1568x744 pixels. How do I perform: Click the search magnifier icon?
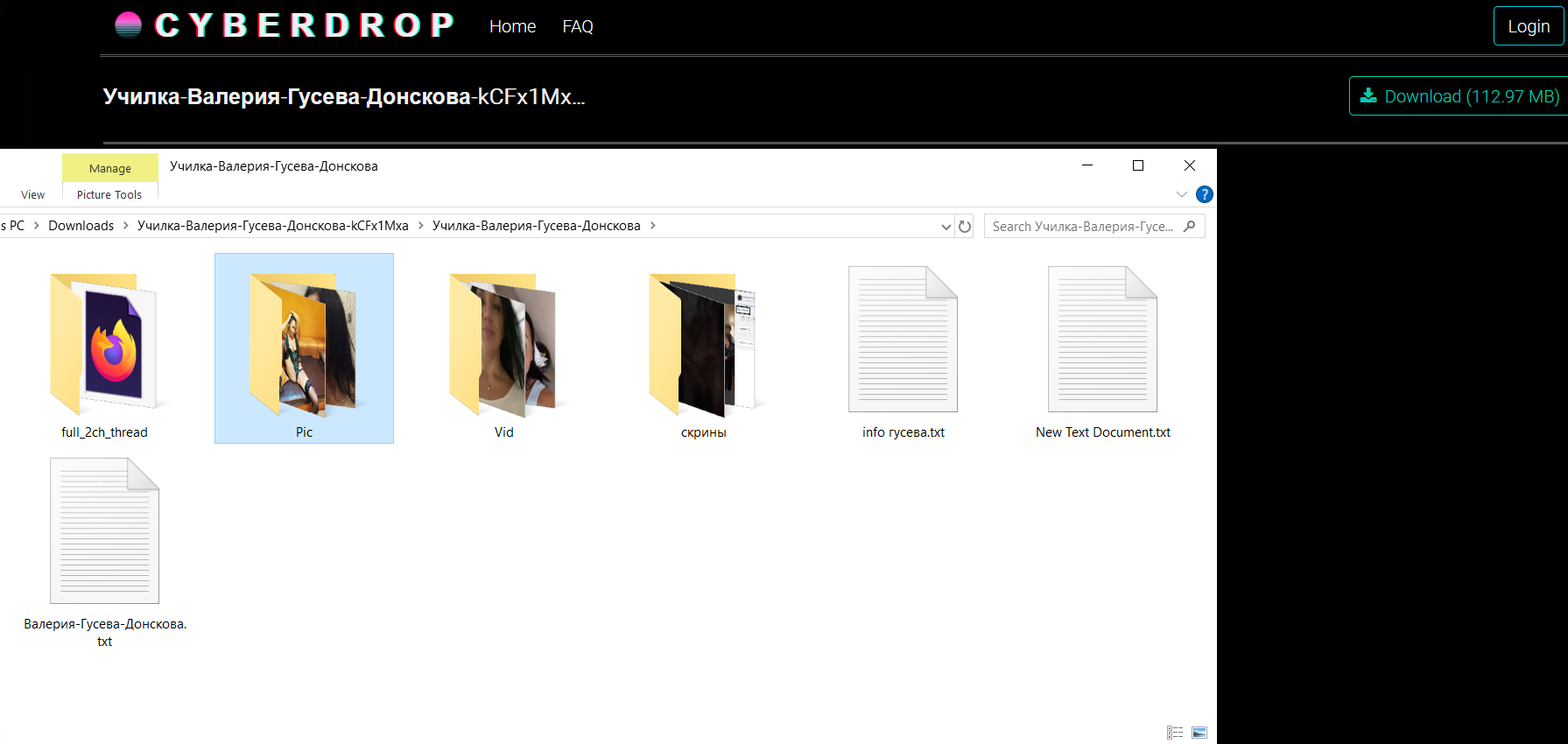point(1189,227)
